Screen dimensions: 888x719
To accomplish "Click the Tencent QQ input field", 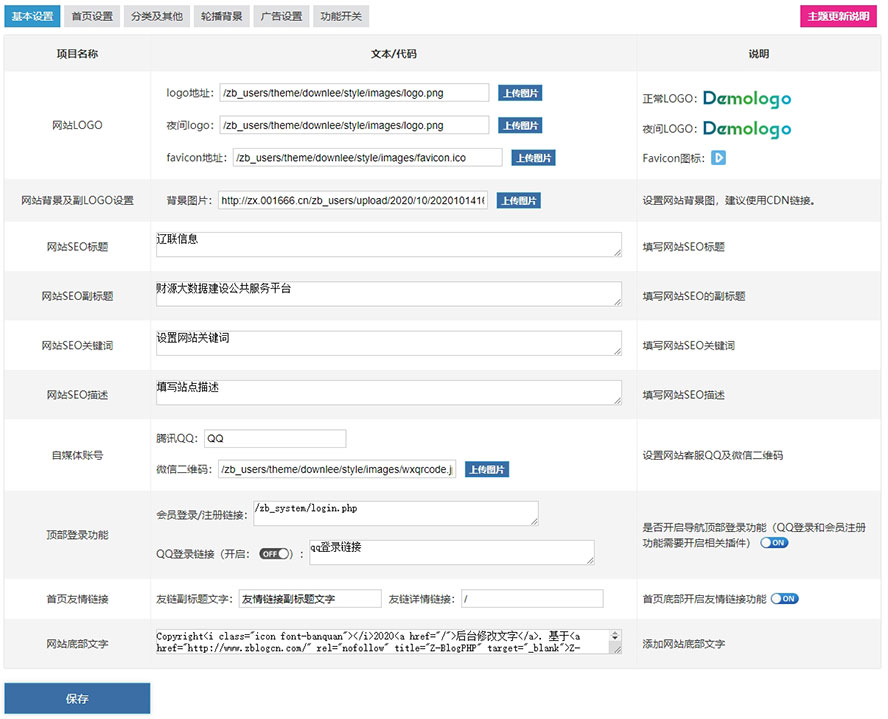I will (274, 439).
